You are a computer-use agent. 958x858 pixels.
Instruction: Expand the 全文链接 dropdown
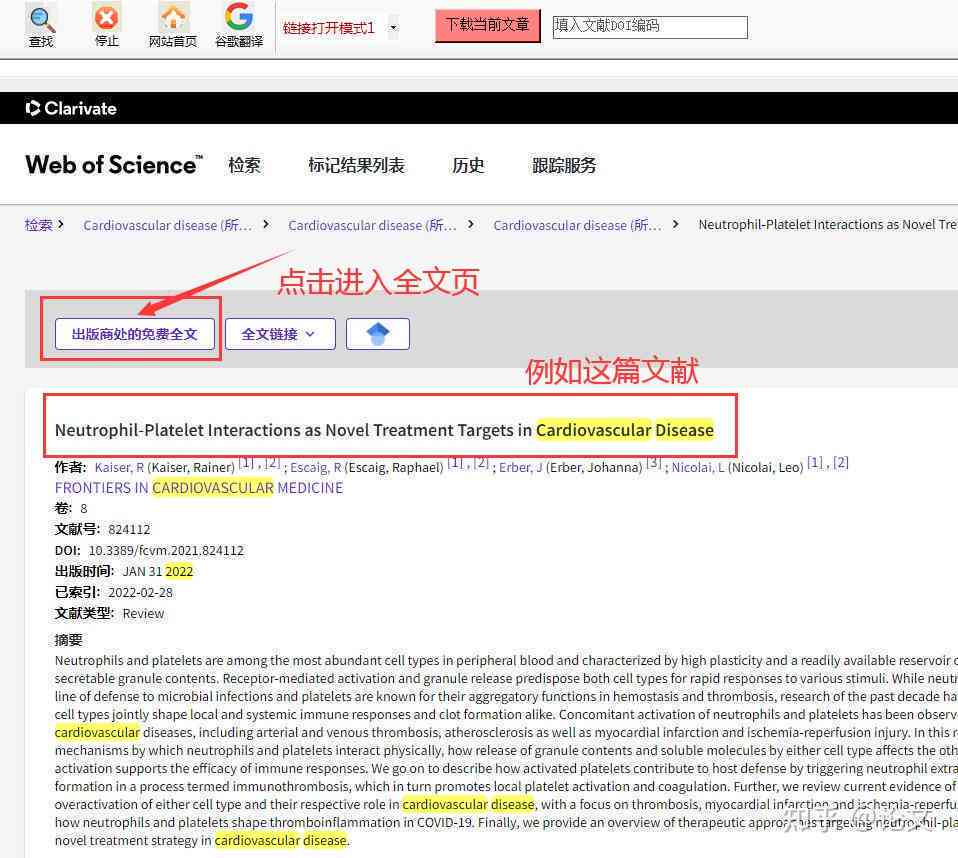pos(280,334)
